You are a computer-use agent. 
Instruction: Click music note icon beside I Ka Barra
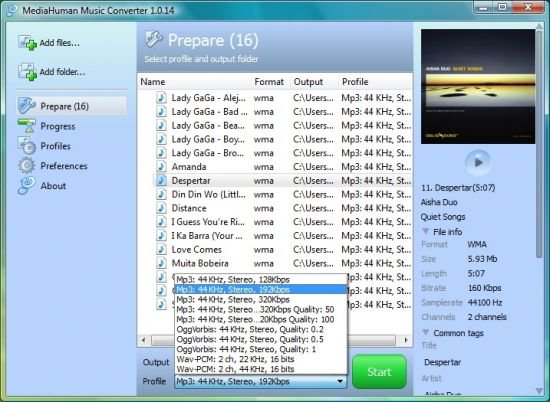tap(161, 235)
